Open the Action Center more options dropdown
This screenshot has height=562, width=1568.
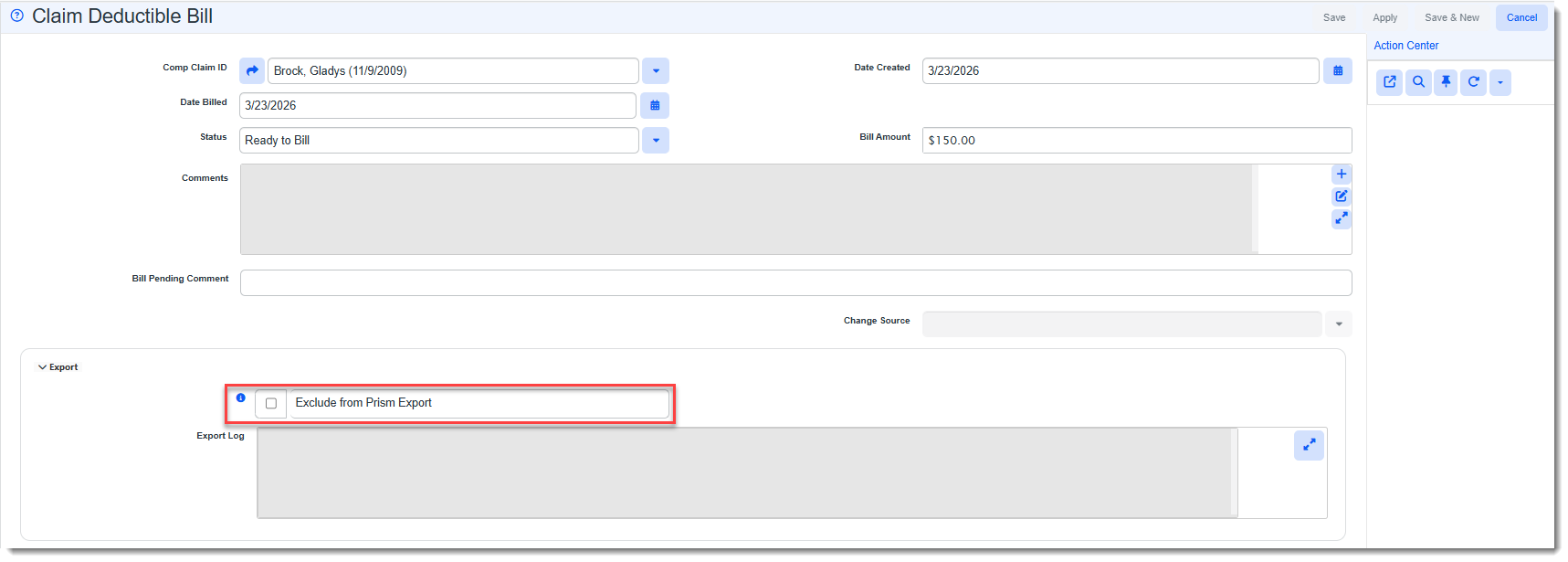(x=1500, y=82)
